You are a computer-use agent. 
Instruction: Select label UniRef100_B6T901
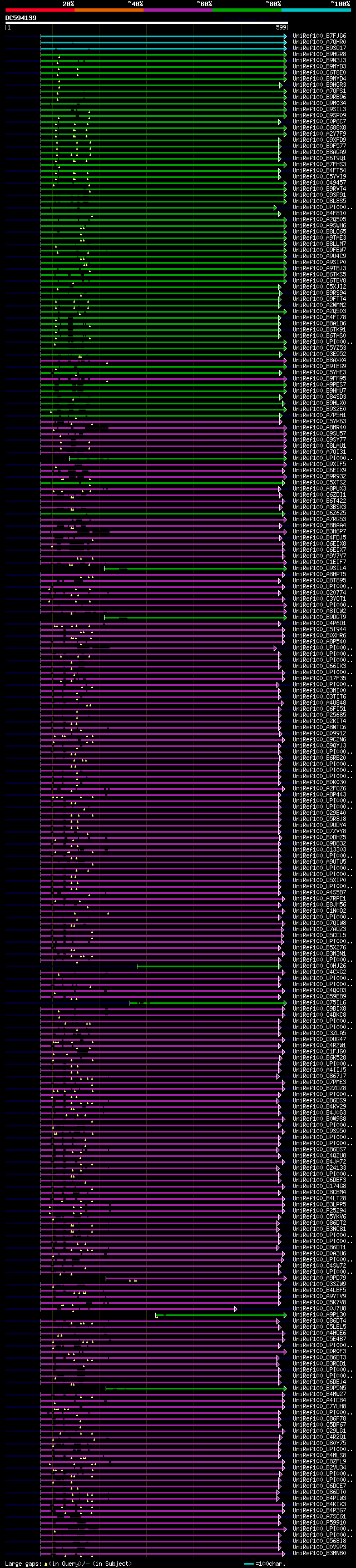click(319, 159)
